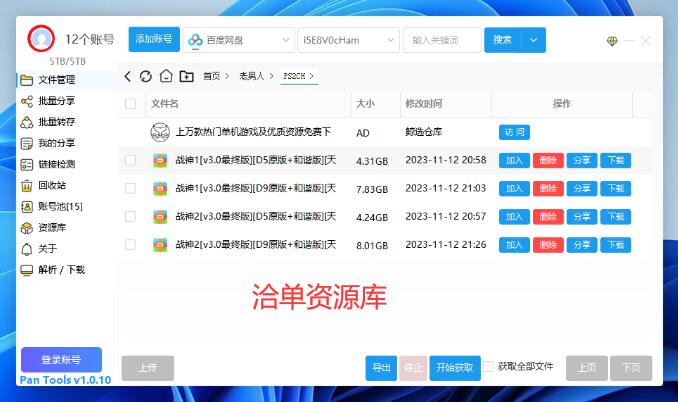Image resolution: width=678 pixels, height=402 pixels.
Task: Click the whale ad logo icon
Action: click(x=160, y=132)
